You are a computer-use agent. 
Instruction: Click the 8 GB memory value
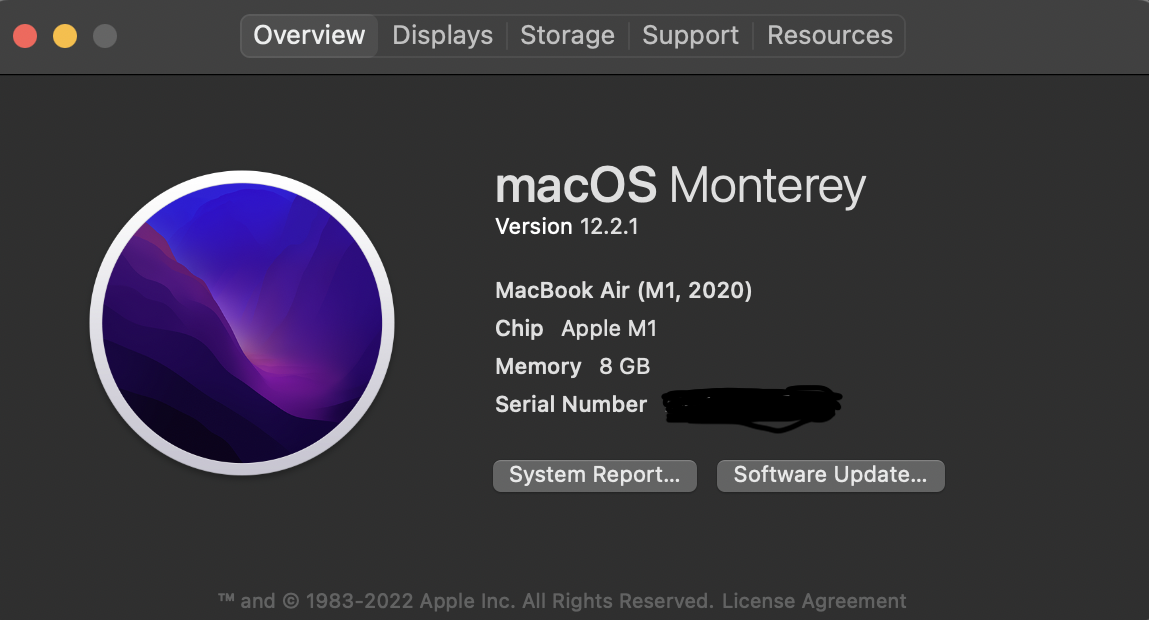tap(624, 367)
